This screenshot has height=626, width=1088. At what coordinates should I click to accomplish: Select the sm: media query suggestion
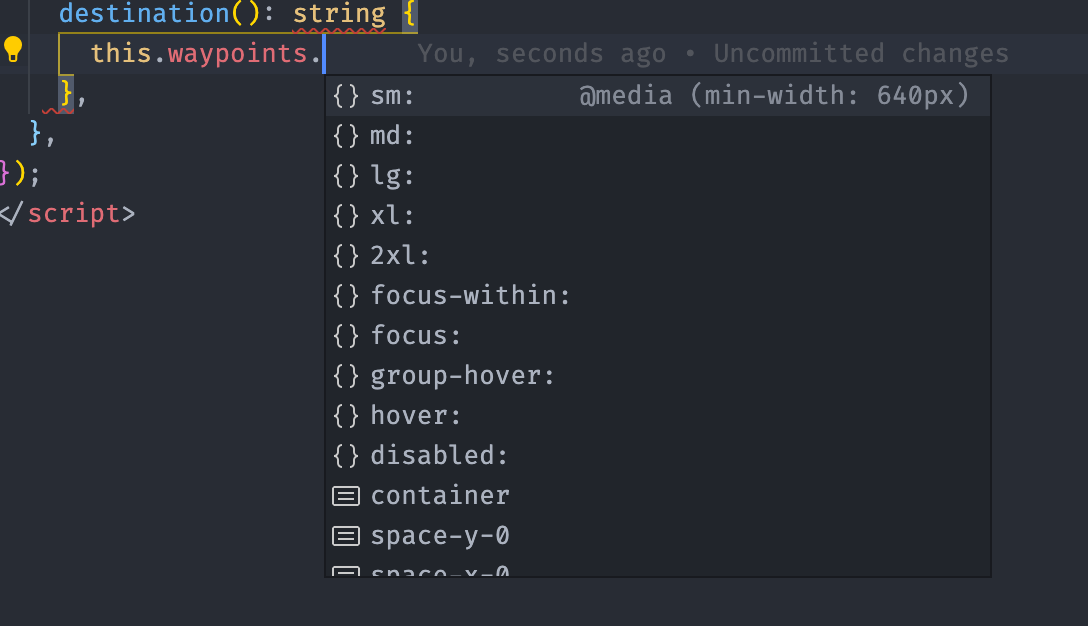658,96
